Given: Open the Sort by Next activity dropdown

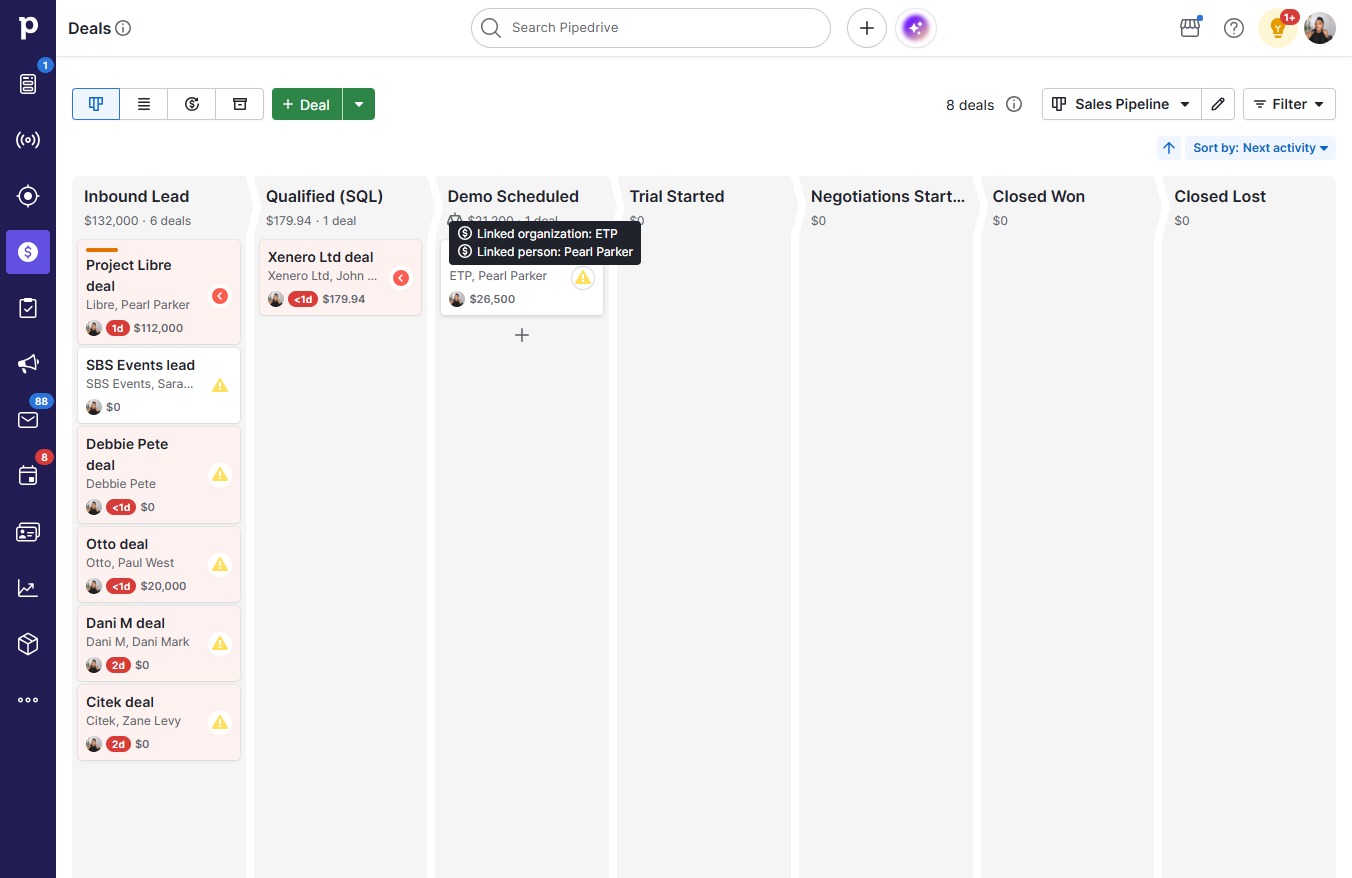Looking at the screenshot, I should [x=1260, y=148].
